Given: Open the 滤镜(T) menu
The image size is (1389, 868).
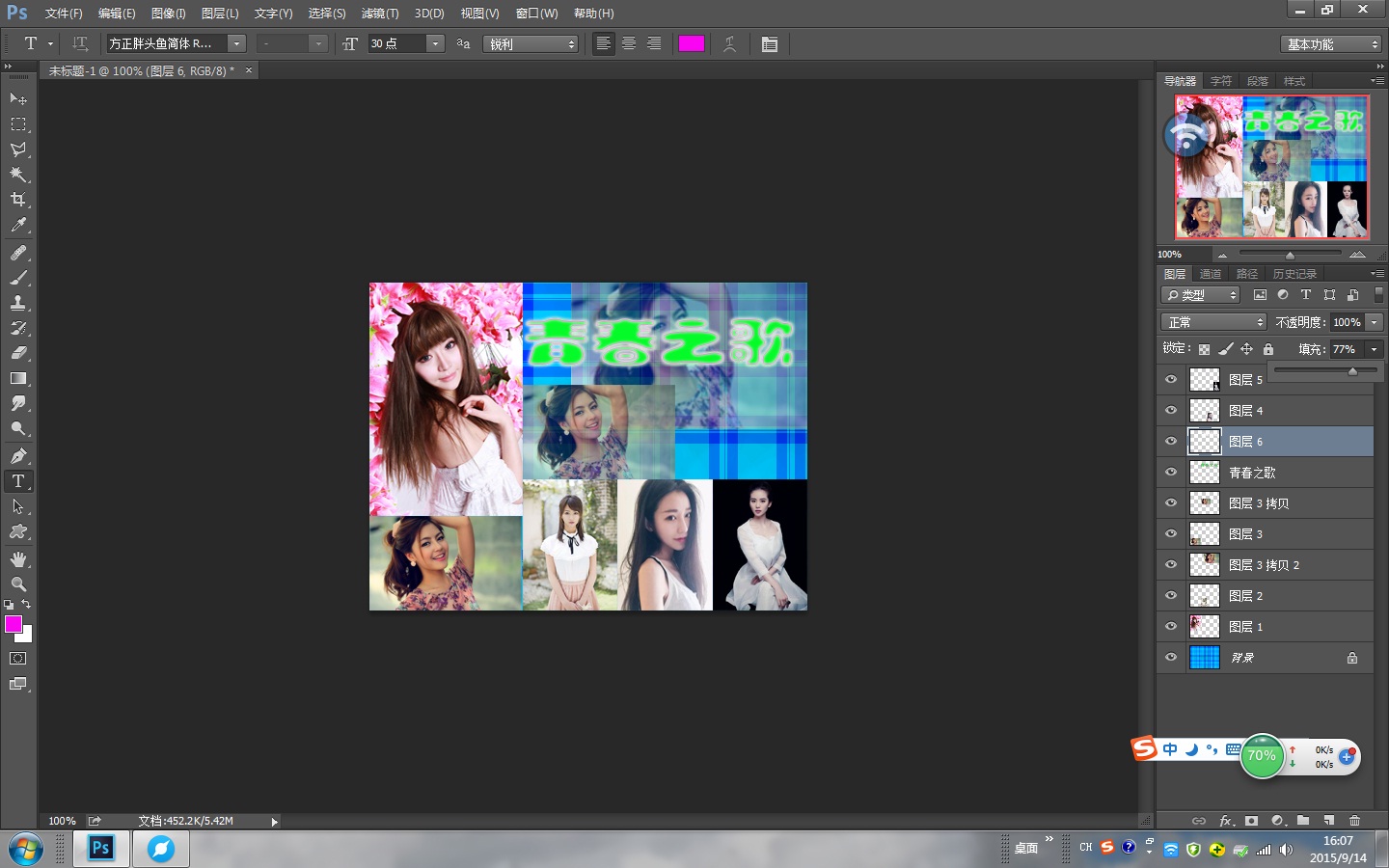Looking at the screenshot, I should click(380, 14).
